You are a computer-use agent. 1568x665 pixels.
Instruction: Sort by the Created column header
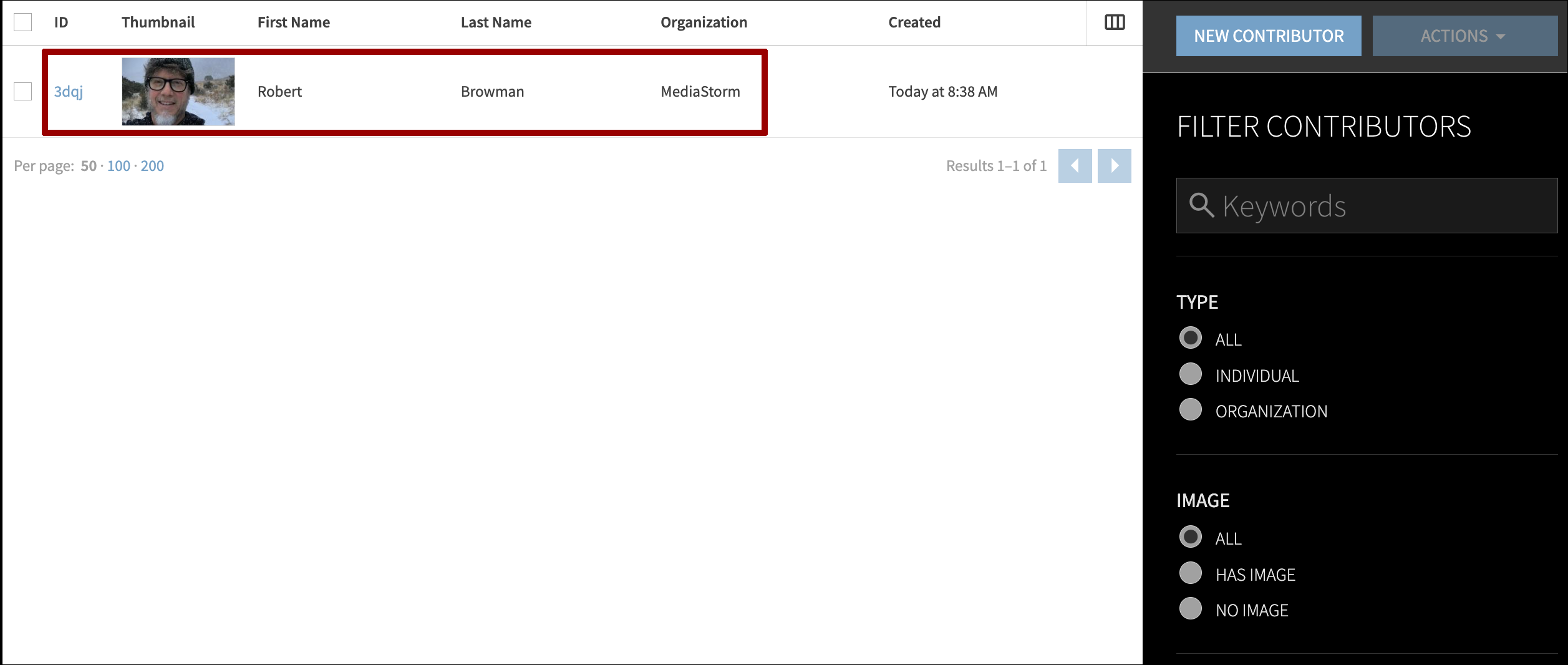pyautogui.click(x=914, y=22)
